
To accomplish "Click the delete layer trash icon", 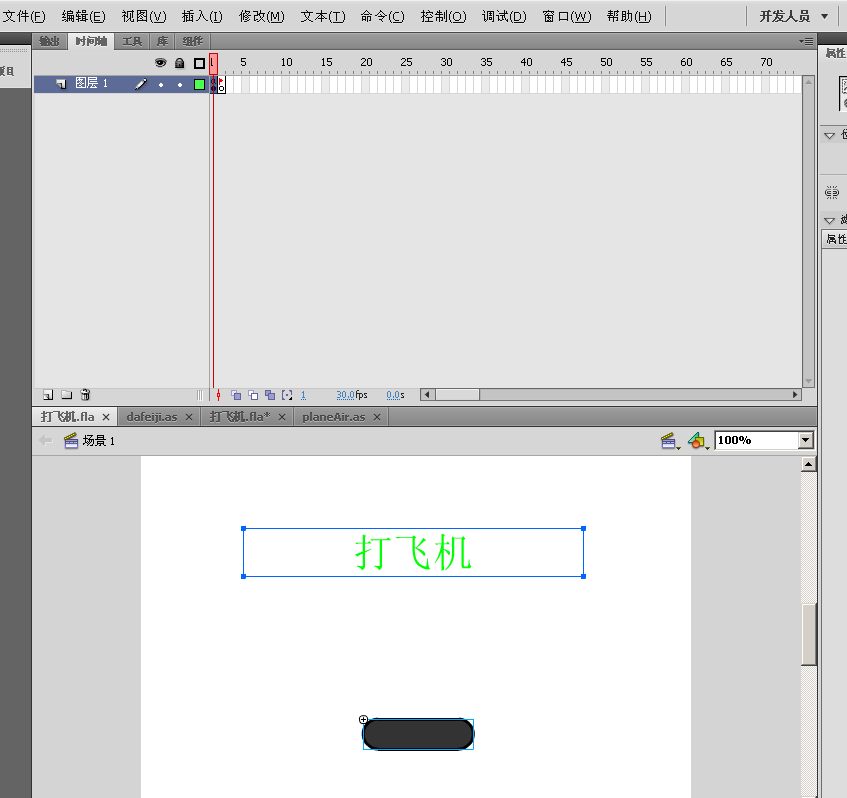I will (85, 395).
